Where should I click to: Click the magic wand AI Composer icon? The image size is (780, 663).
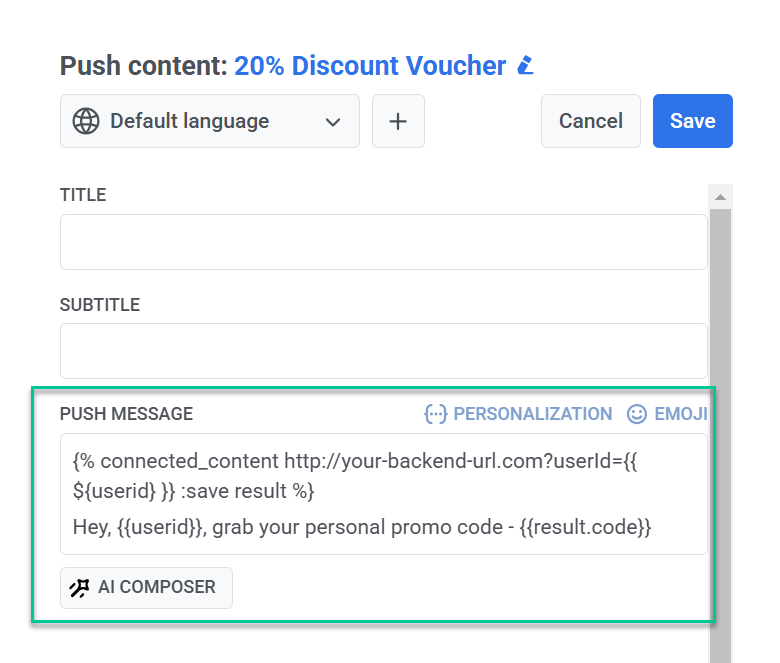[79, 588]
